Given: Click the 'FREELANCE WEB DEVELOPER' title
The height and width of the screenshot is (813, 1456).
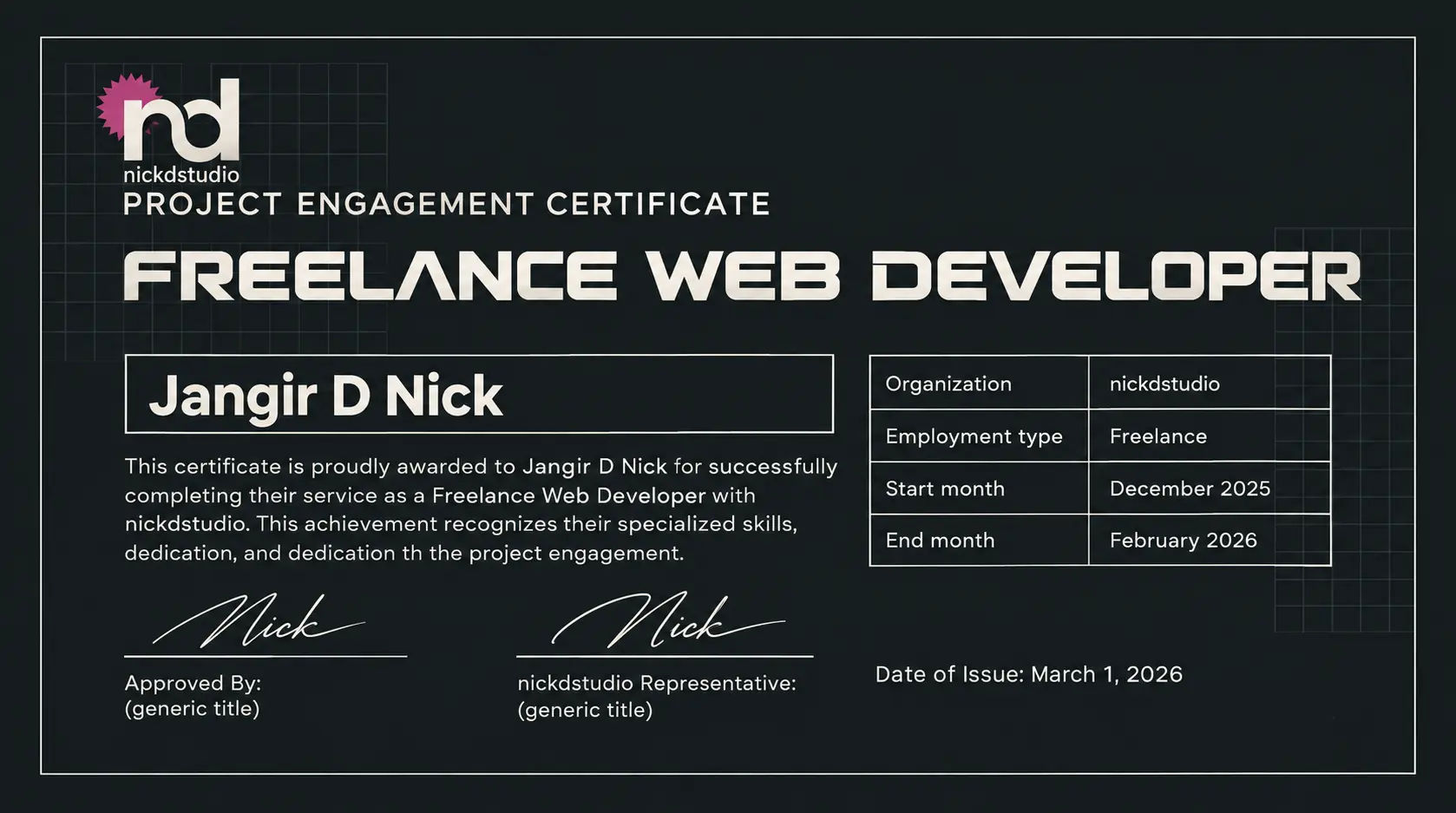Looking at the screenshot, I should pyautogui.click(x=742, y=276).
